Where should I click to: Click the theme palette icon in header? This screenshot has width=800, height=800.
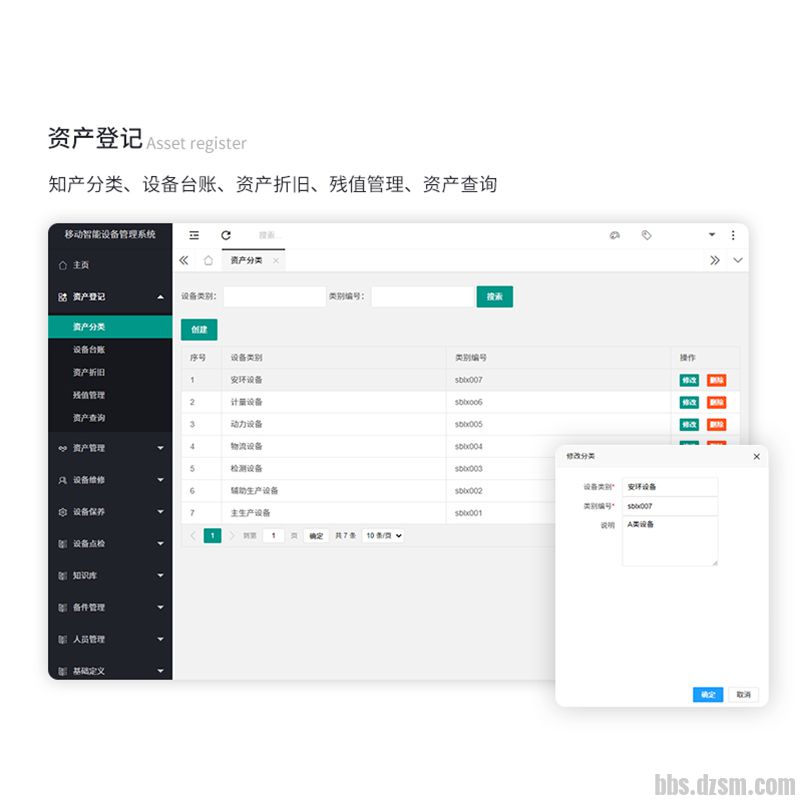point(615,235)
